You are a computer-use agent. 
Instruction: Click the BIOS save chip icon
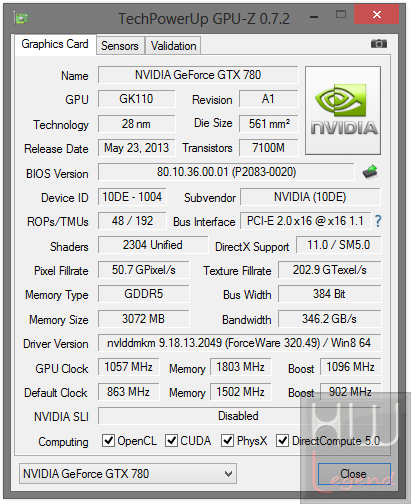click(370, 172)
